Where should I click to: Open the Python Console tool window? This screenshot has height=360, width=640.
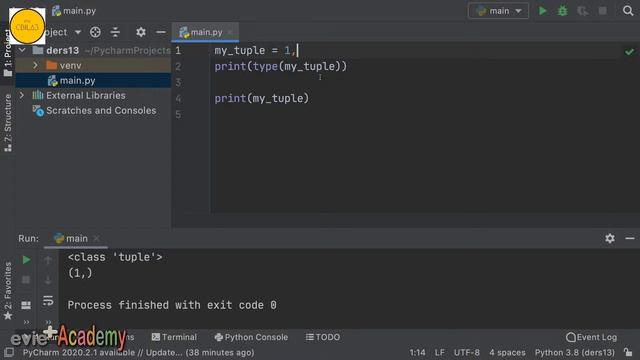251,337
